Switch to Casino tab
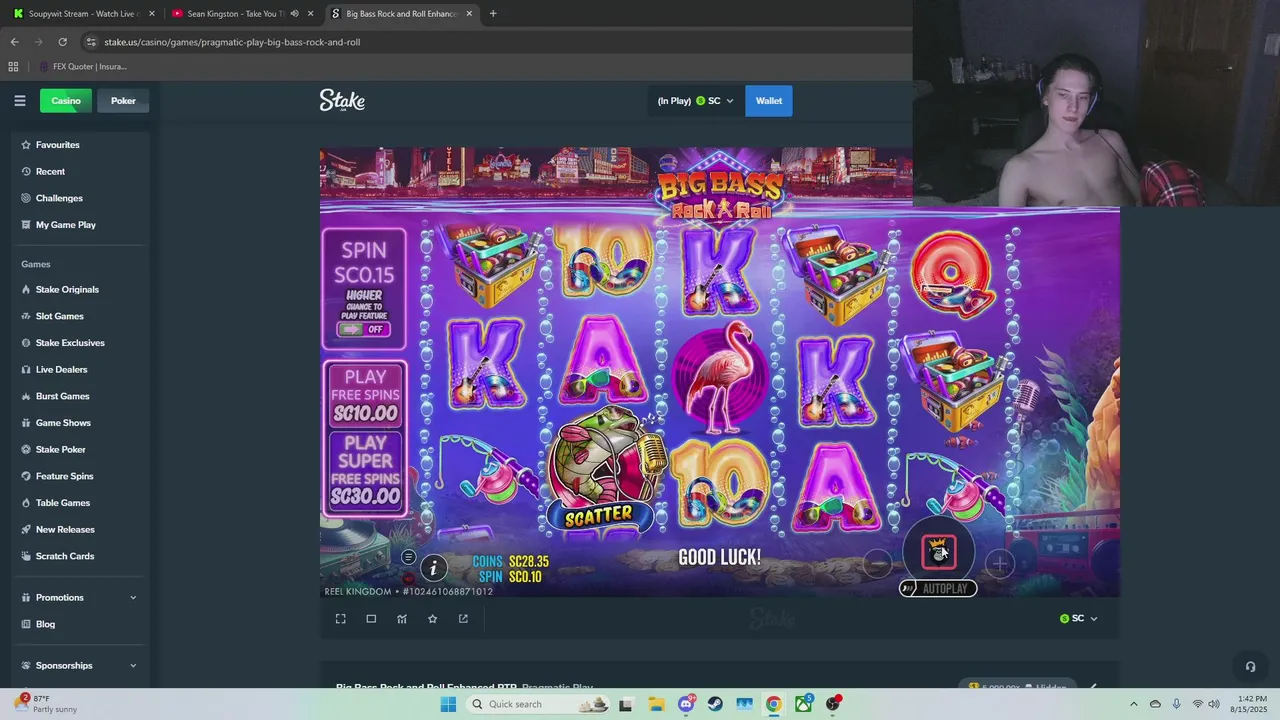This screenshot has width=1280, height=720. click(x=66, y=101)
